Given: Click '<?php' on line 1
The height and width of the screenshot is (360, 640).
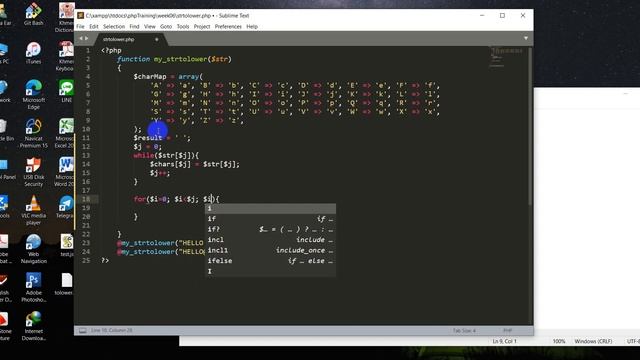Looking at the screenshot, I should tap(111, 51).
